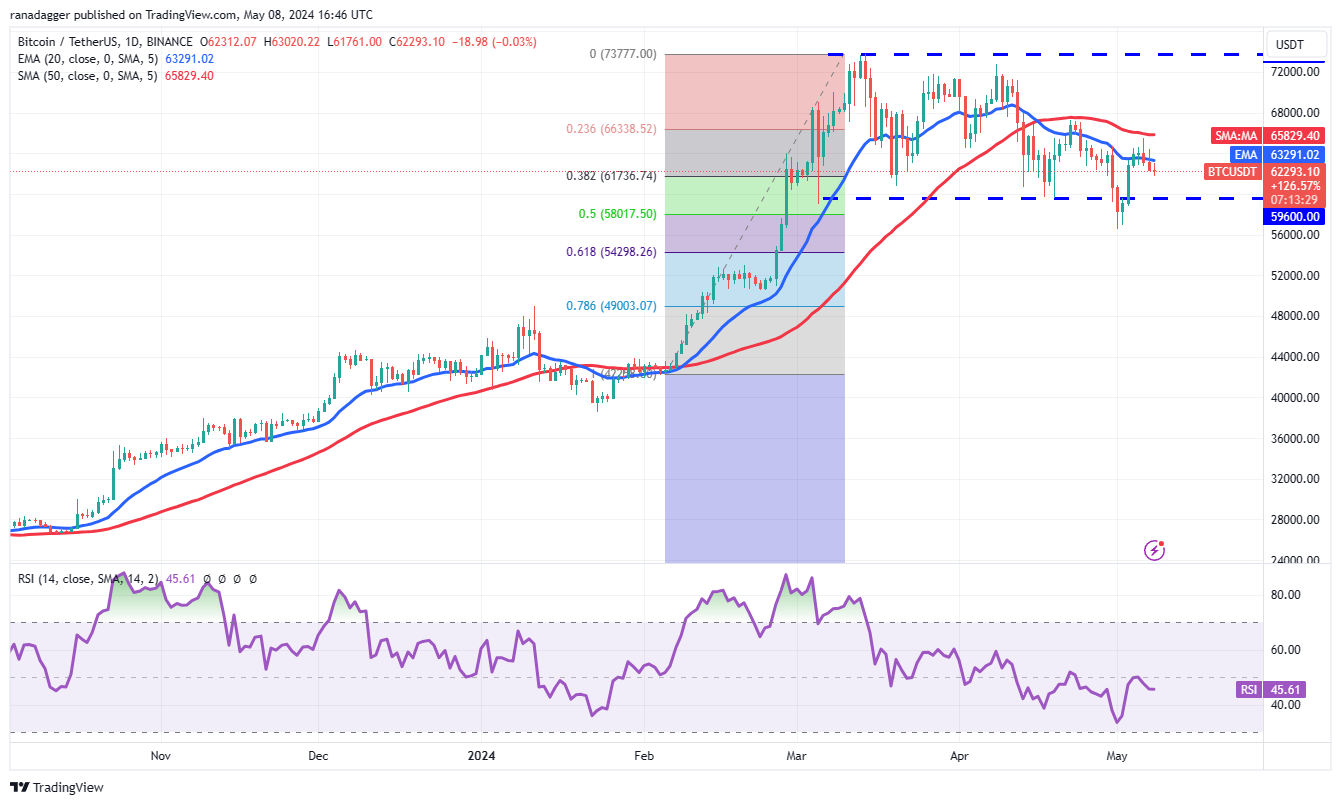The width and height of the screenshot is (1341, 805).
Task: Click the red SMA:MA price axis tag
Action: click(1235, 135)
